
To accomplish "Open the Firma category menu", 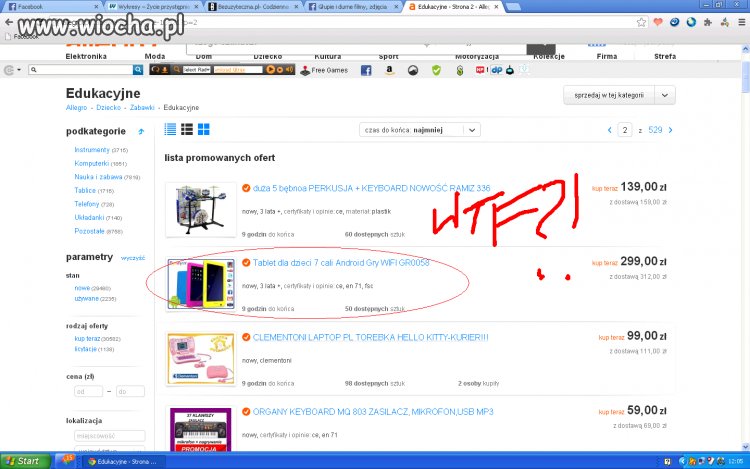I will [607, 56].
